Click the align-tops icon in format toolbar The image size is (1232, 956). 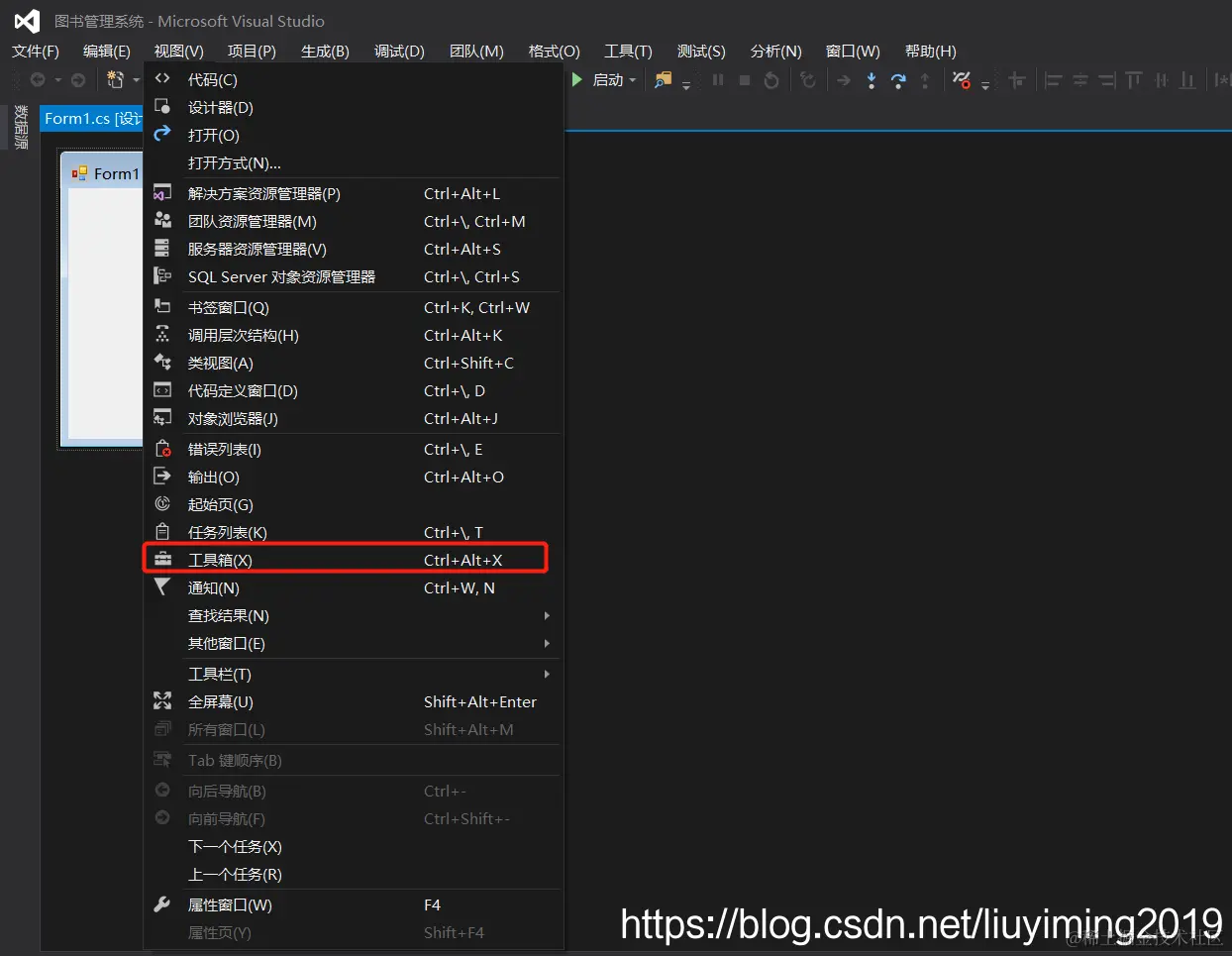click(x=1133, y=80)
